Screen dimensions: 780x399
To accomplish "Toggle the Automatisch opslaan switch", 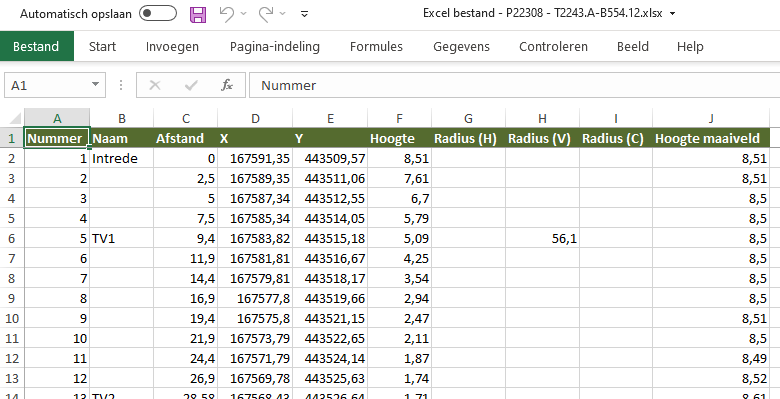I will pyautogui.click(x=158, y=13).
